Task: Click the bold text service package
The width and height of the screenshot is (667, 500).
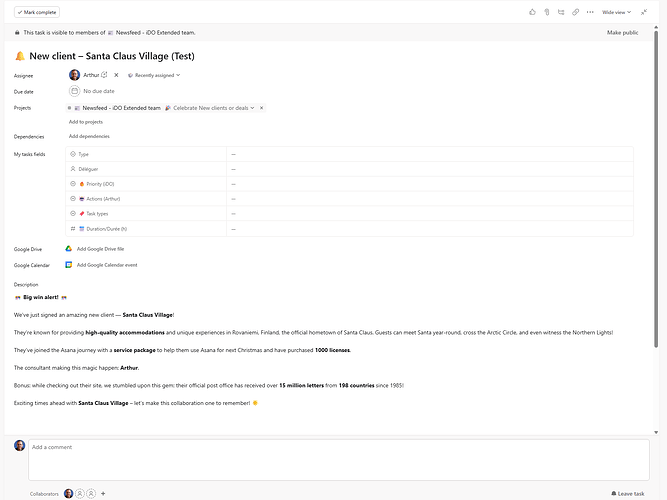Action: click(134, 350)
